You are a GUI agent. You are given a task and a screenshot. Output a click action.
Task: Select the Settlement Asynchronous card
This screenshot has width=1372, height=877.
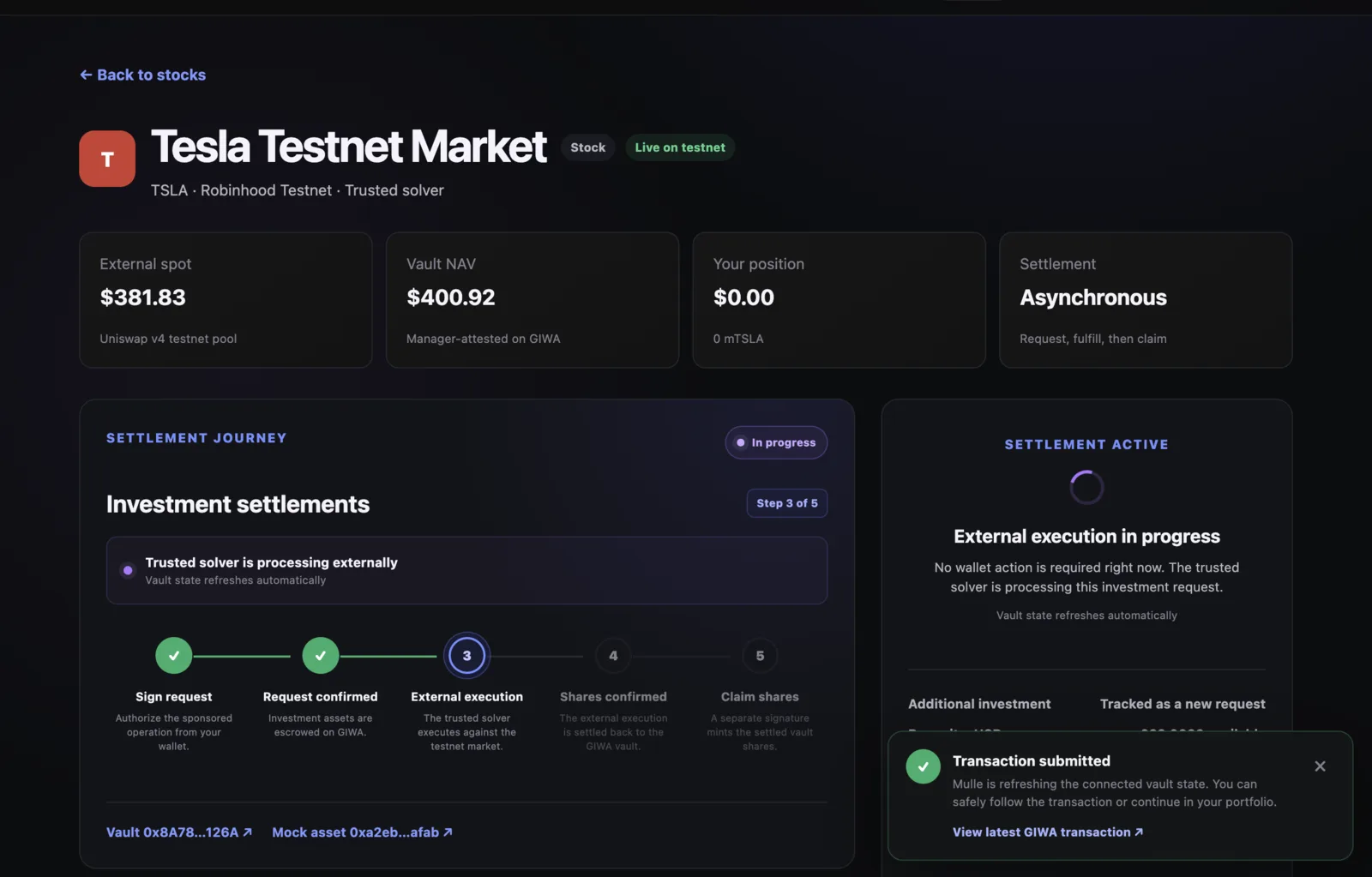(x=1146, y=300)
